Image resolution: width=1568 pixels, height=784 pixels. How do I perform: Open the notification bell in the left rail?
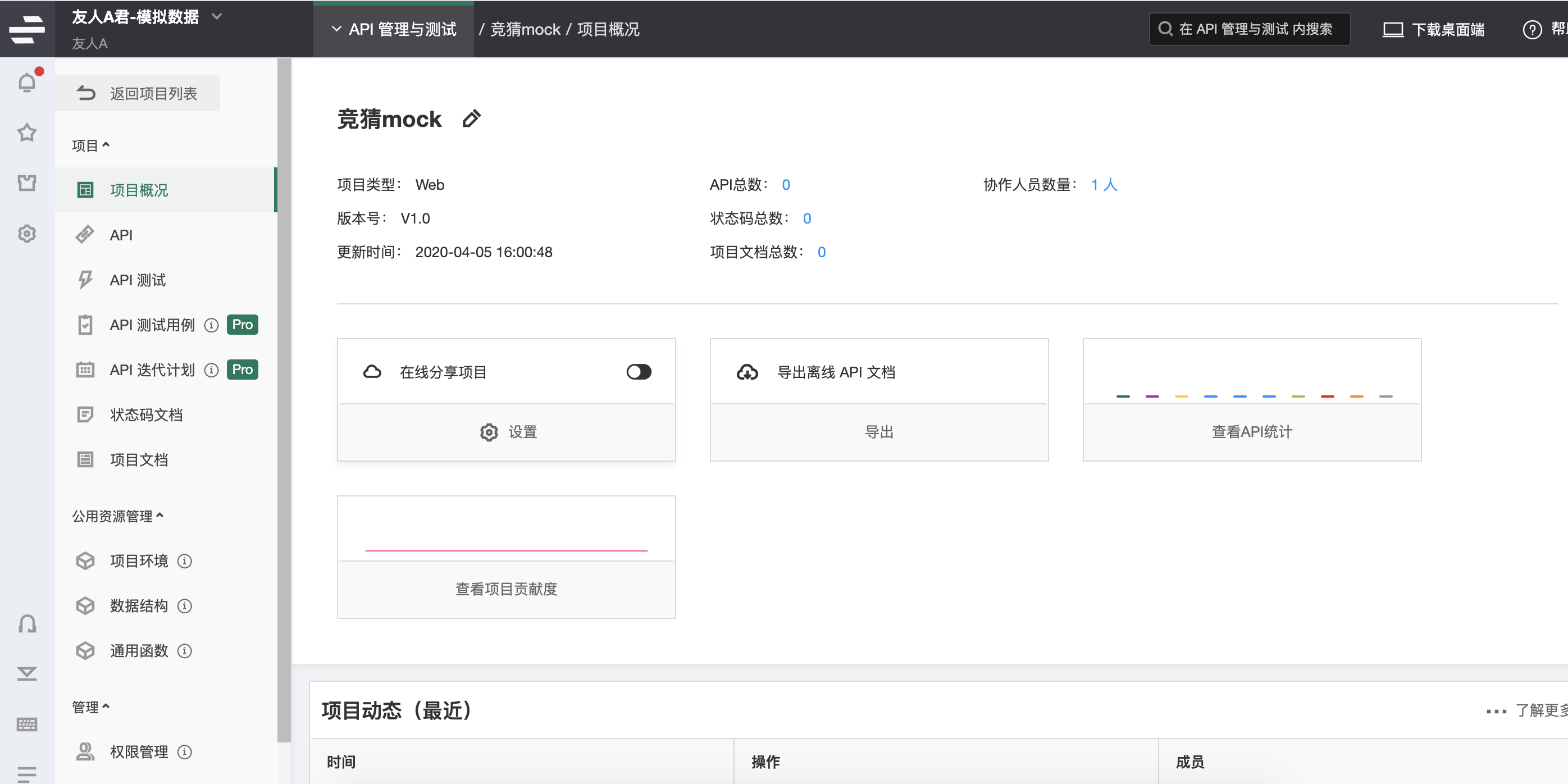click(27, 81)
